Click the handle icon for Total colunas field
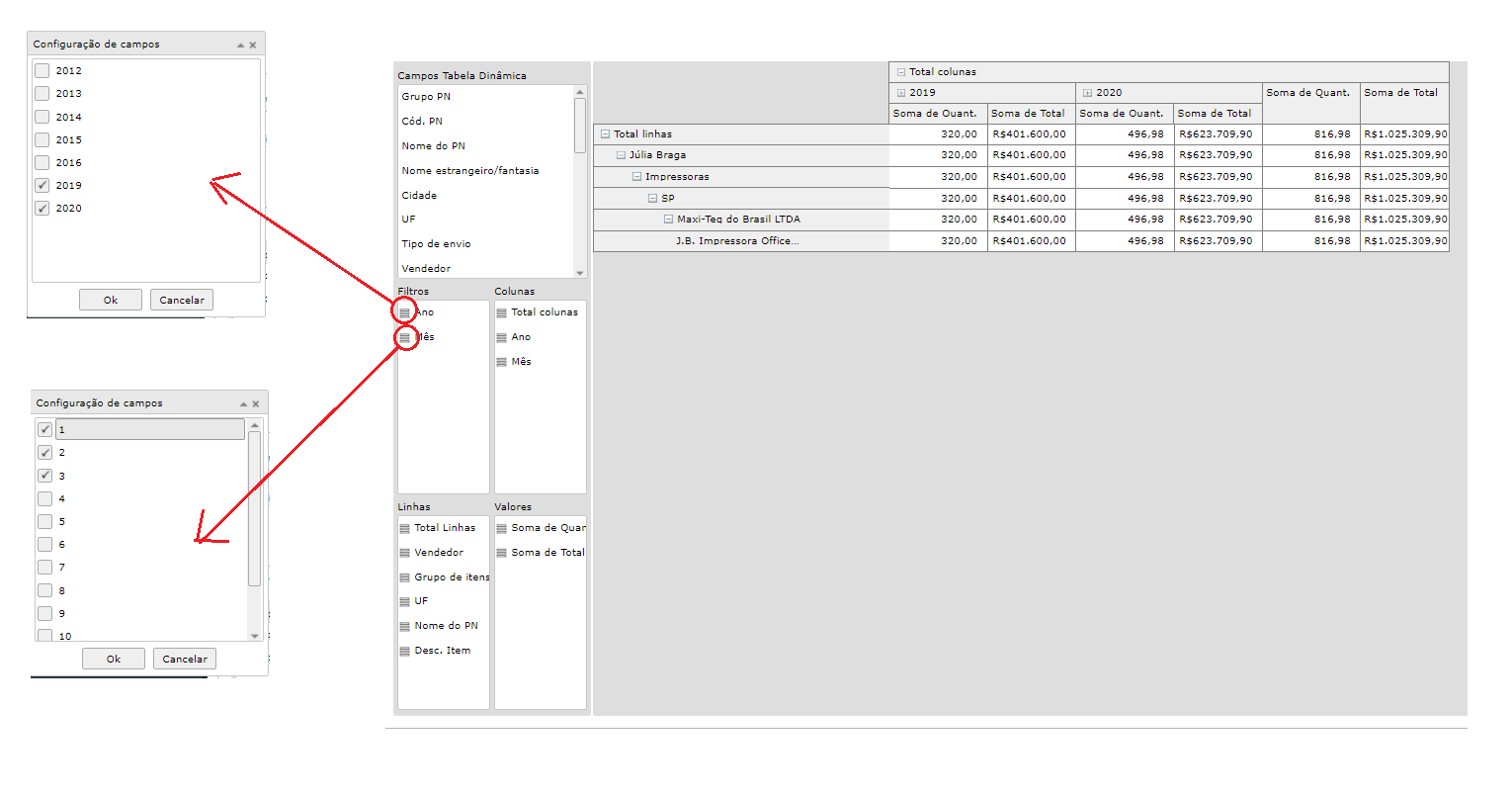The height and width of the screenshot is (797, 1512). pyautogui.click(x=501, y=312)
